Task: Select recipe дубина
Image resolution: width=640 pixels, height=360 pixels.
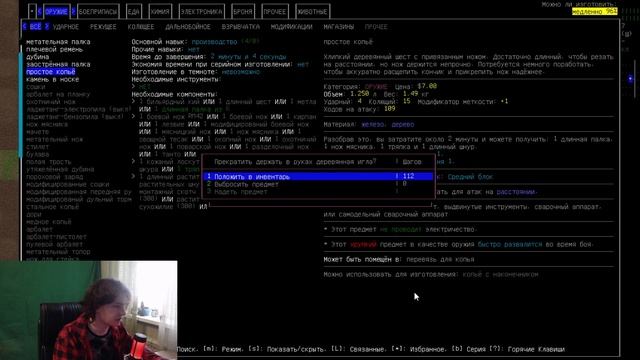Action: (x=38, y=57)
